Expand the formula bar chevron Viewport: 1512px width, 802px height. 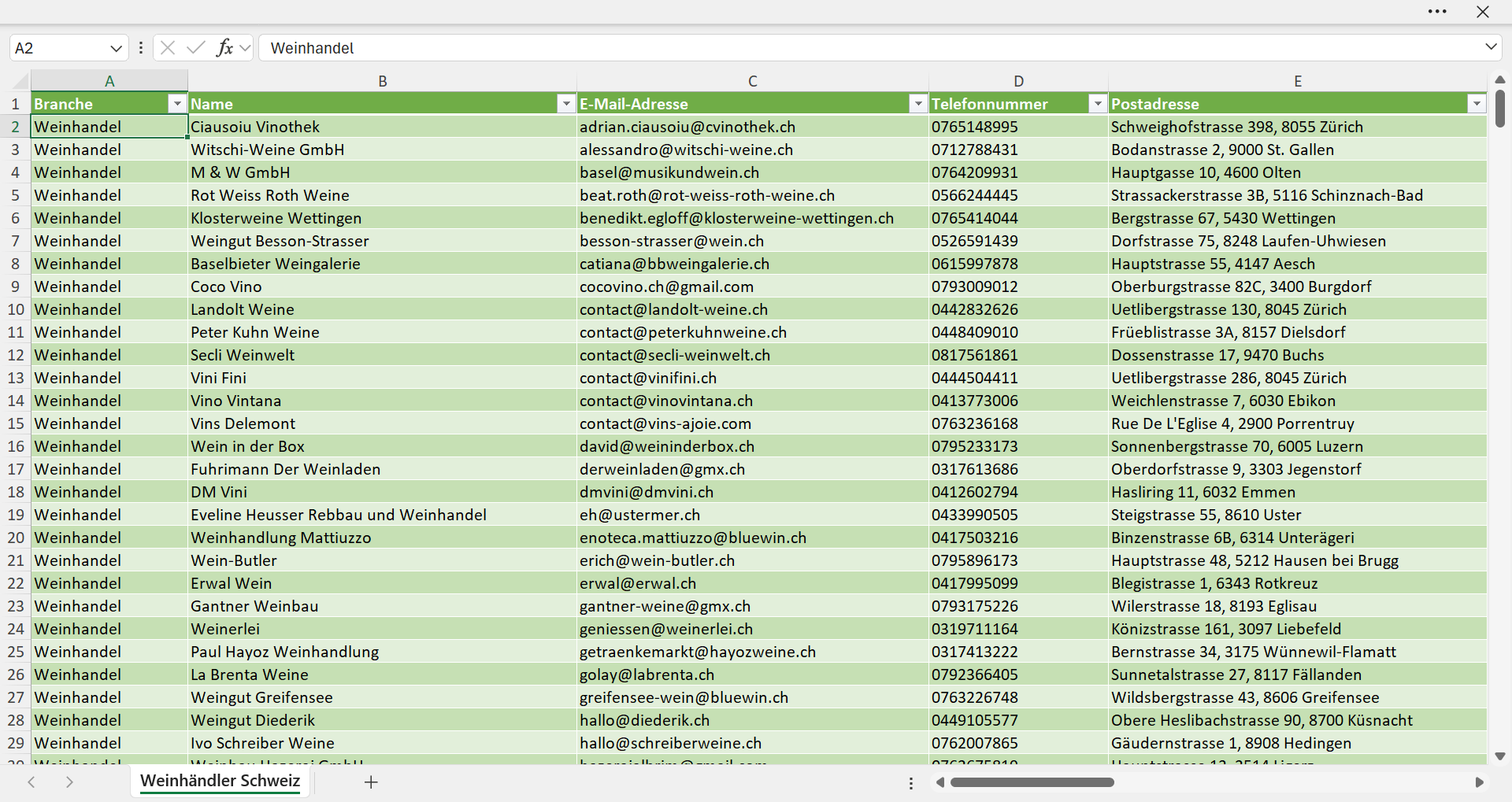[1491, 47]
